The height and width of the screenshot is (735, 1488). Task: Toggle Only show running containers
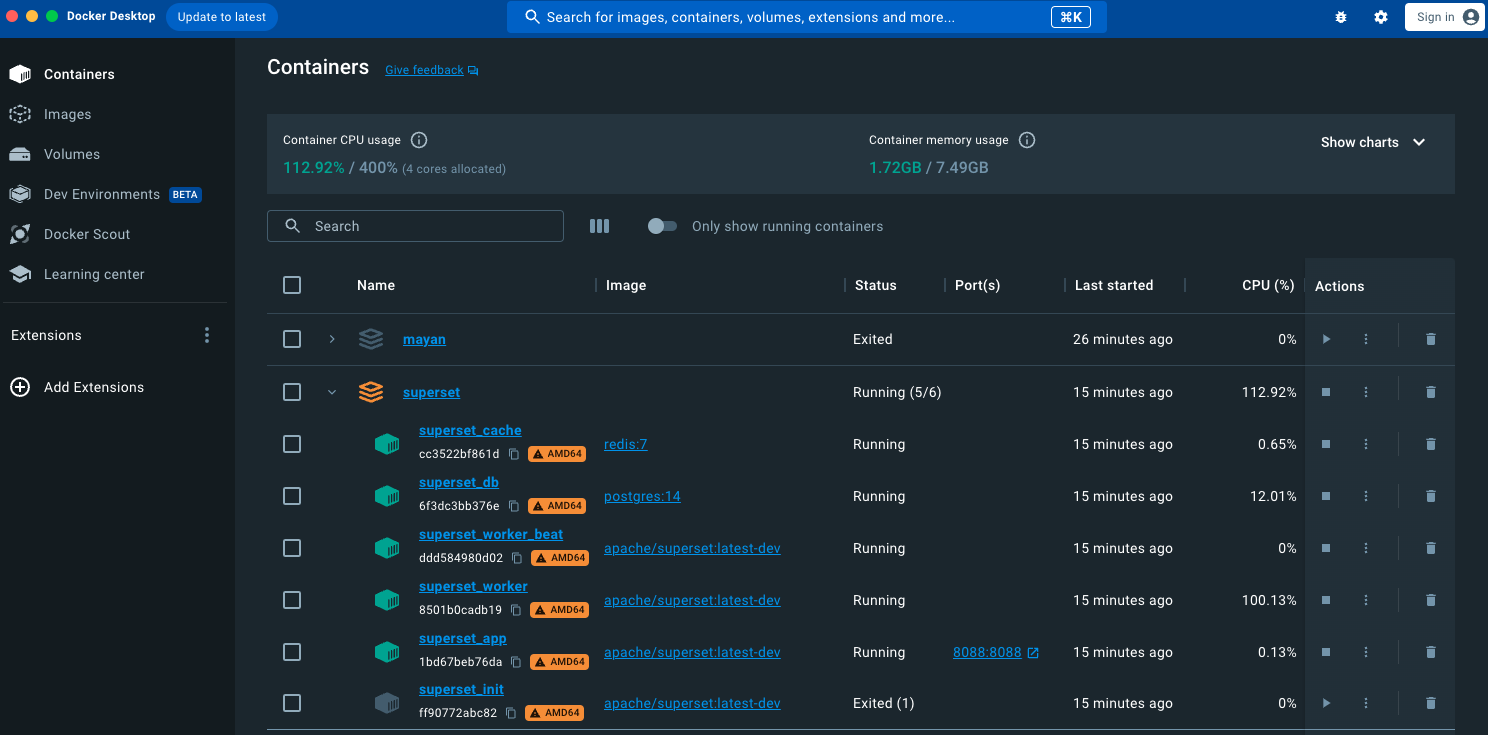(x=662, y=226)
